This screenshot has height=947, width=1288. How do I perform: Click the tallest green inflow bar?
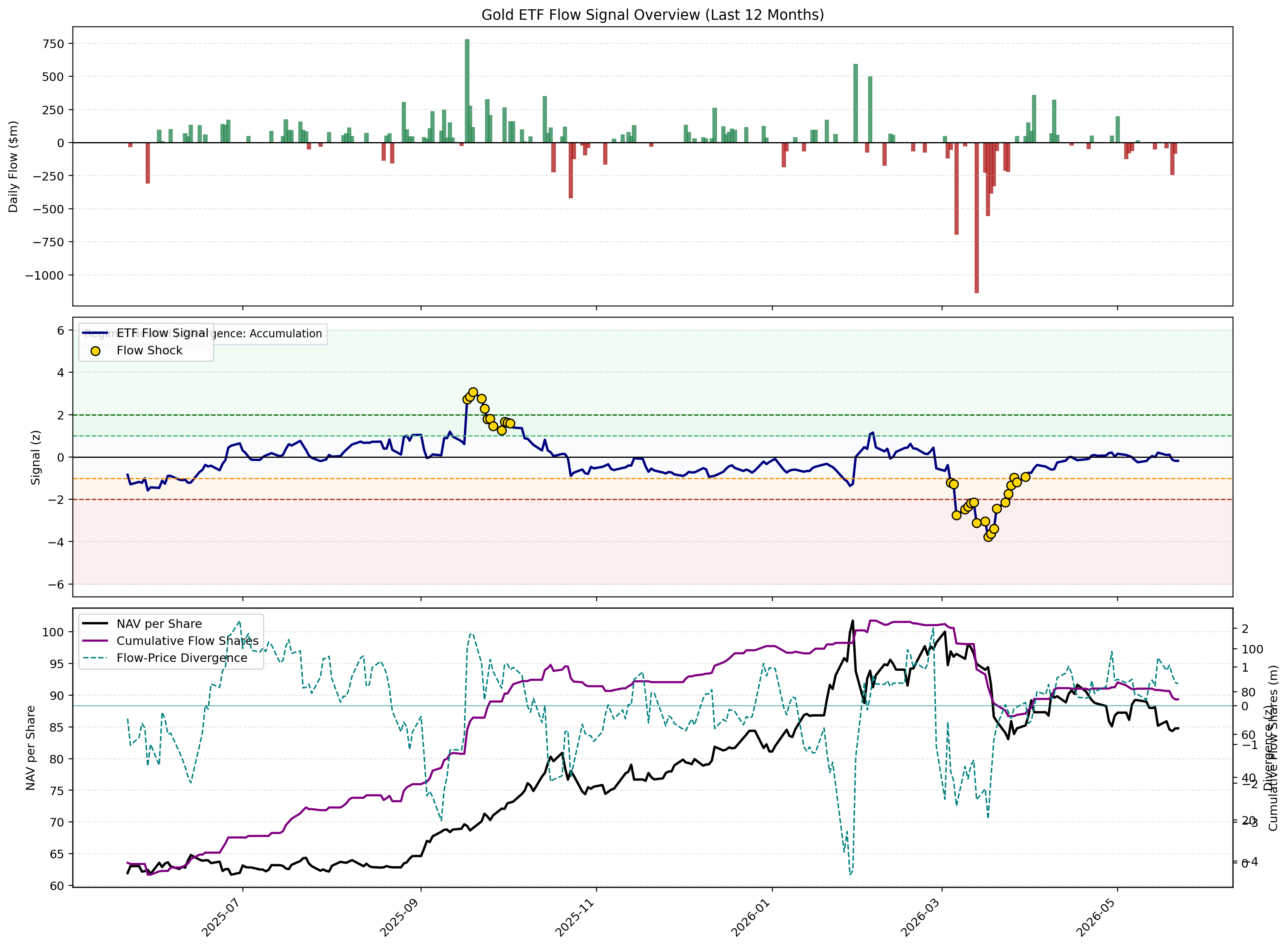click(467, 91)
